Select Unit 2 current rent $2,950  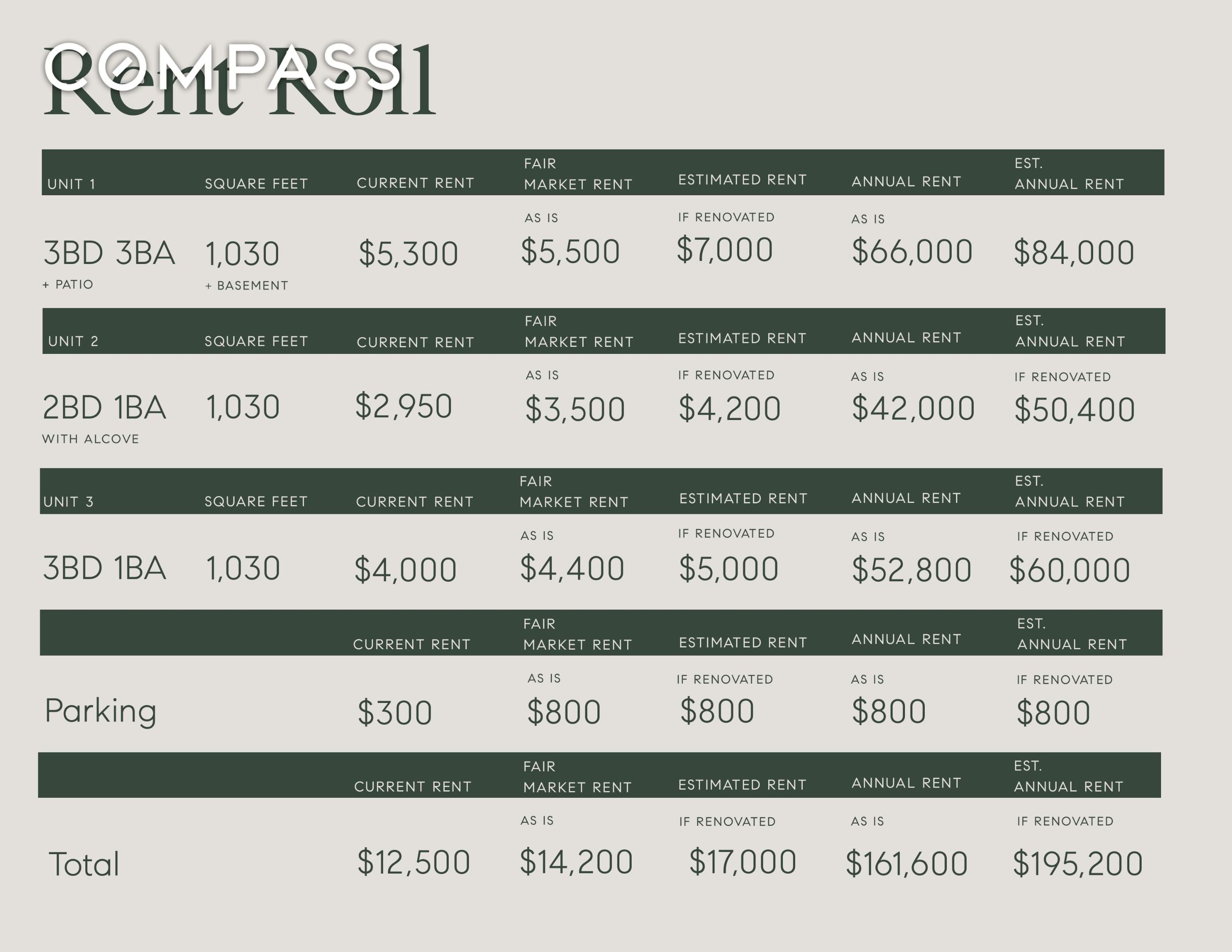point(403,406)
